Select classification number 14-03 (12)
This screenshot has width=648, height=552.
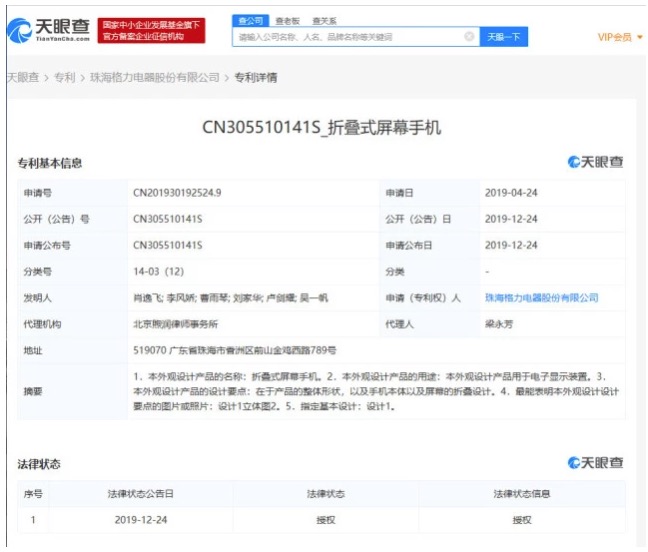point(158,271)
